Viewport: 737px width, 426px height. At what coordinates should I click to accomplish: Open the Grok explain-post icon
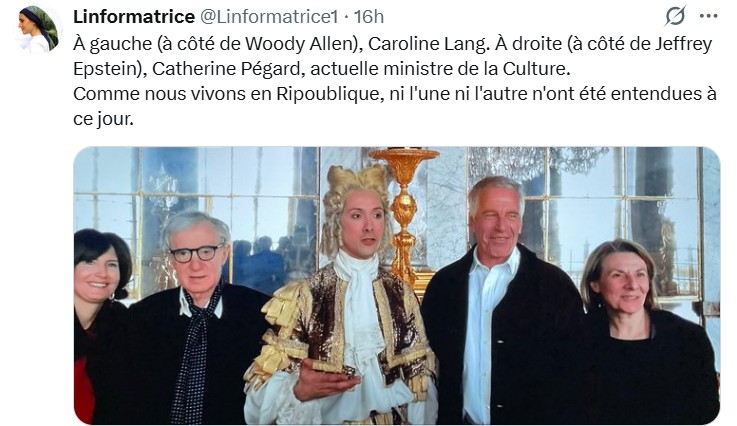pos(675,16)
